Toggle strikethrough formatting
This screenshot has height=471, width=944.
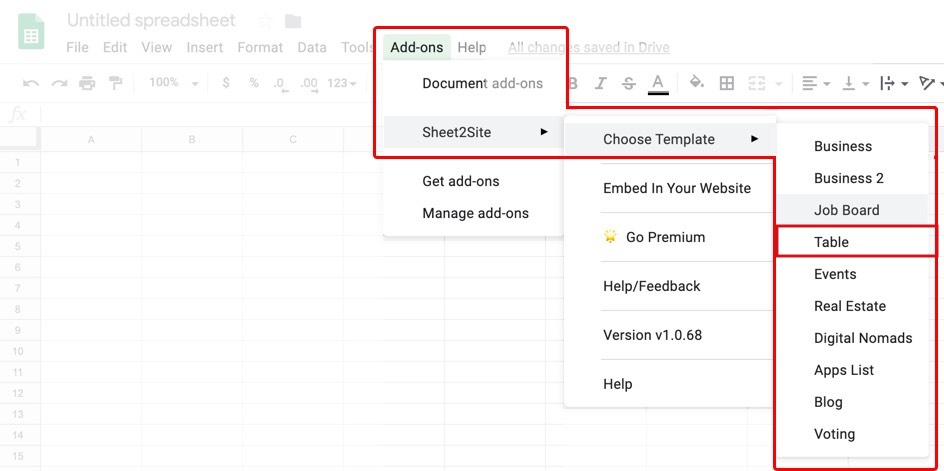click(629, 83)
